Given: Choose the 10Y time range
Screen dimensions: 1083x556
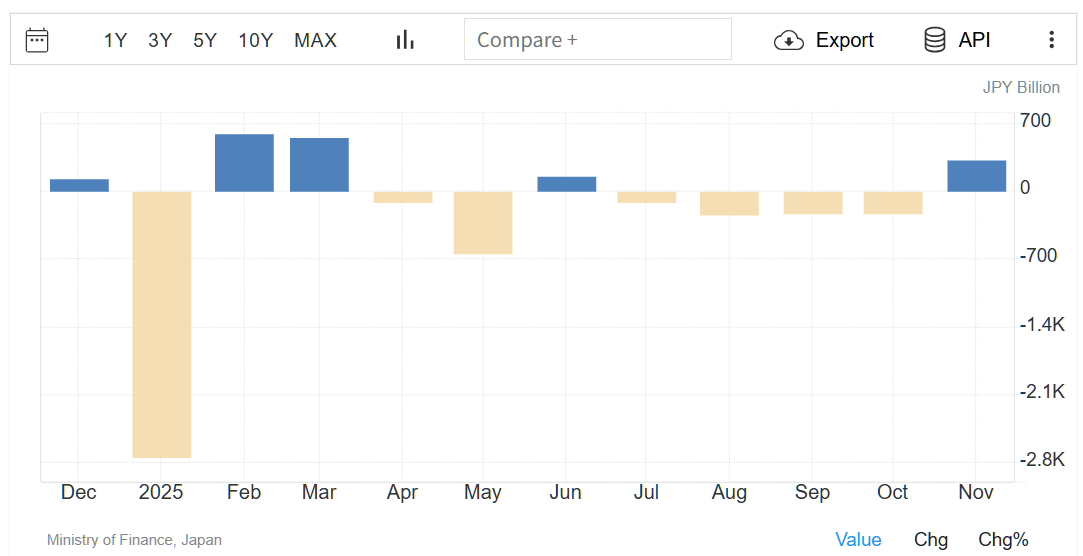Looking at the screenshot, I should coord(255,40).
